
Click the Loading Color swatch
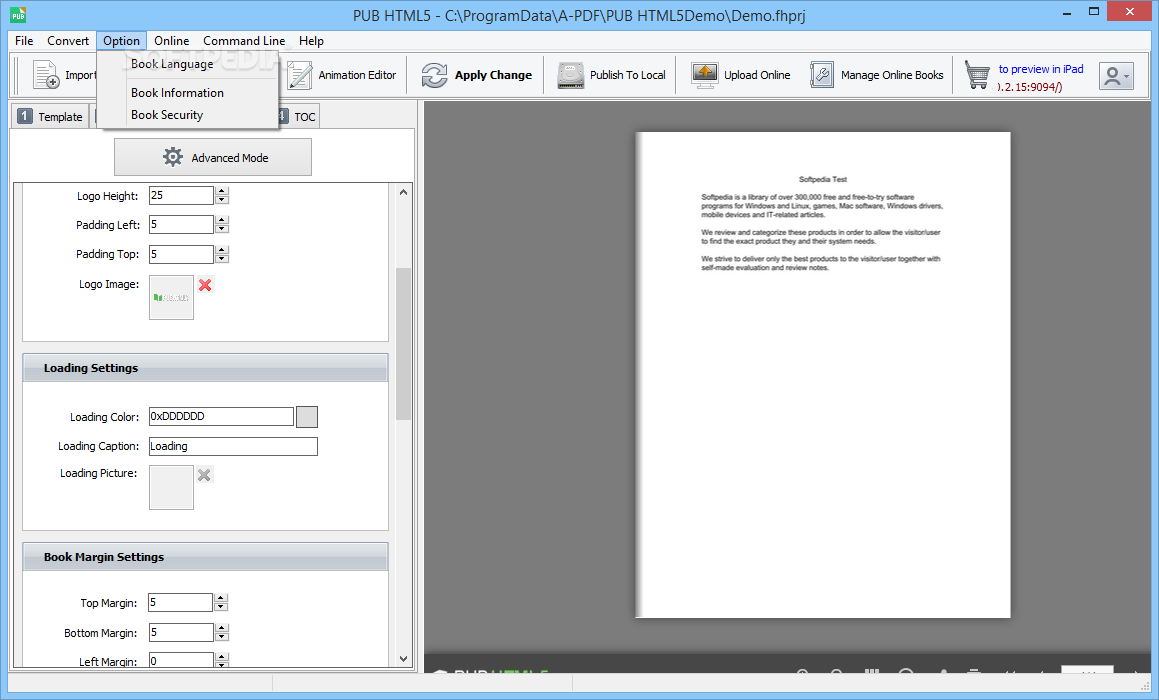coord(307,417)
